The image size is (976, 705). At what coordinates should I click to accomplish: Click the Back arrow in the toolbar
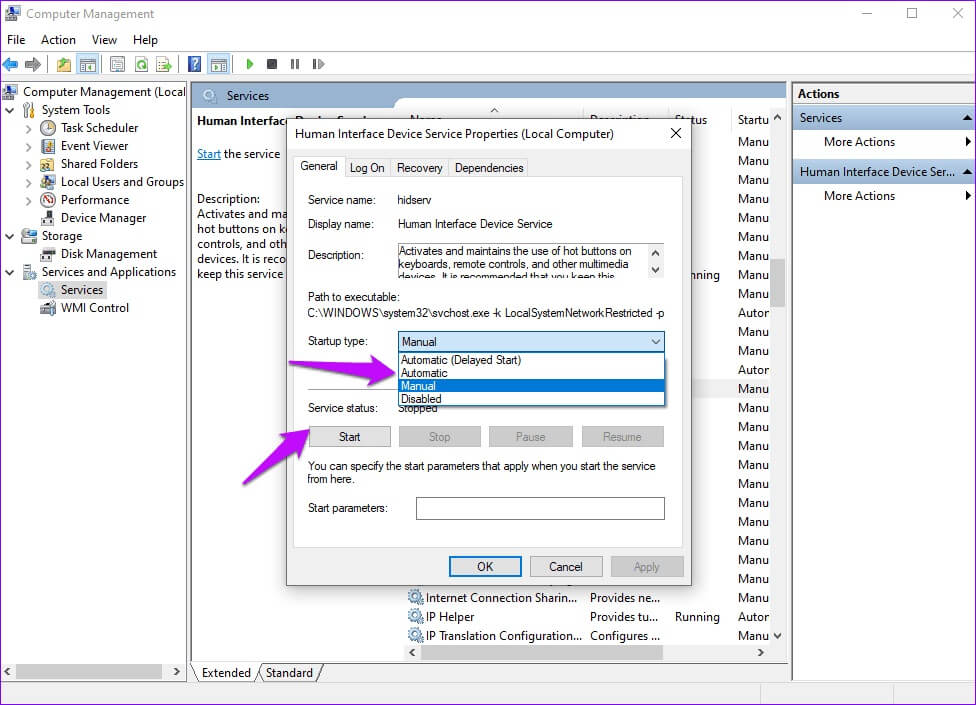pyautogui.click(x=11, y=64)
